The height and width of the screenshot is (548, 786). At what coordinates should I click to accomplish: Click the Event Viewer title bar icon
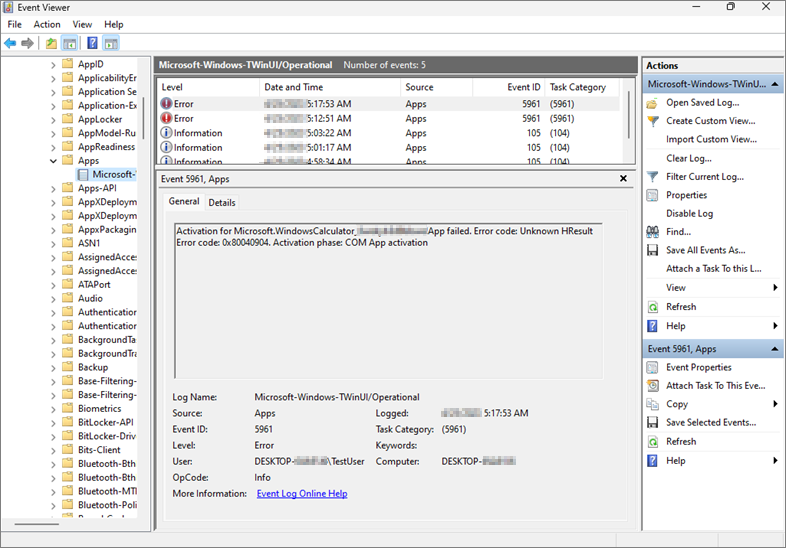8,7
